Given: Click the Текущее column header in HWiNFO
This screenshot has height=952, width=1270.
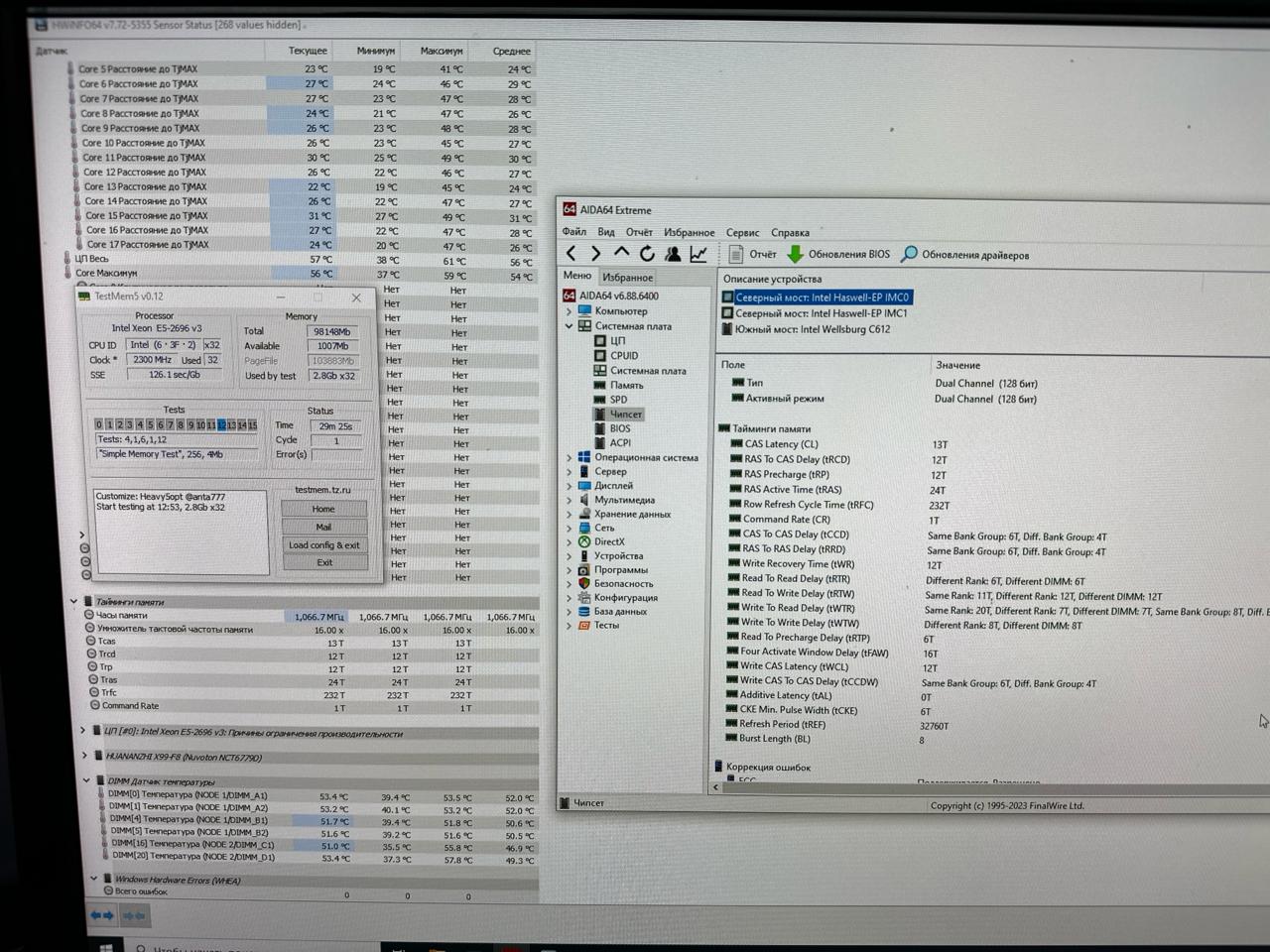Looking at the screenshot, I should 307,51.
